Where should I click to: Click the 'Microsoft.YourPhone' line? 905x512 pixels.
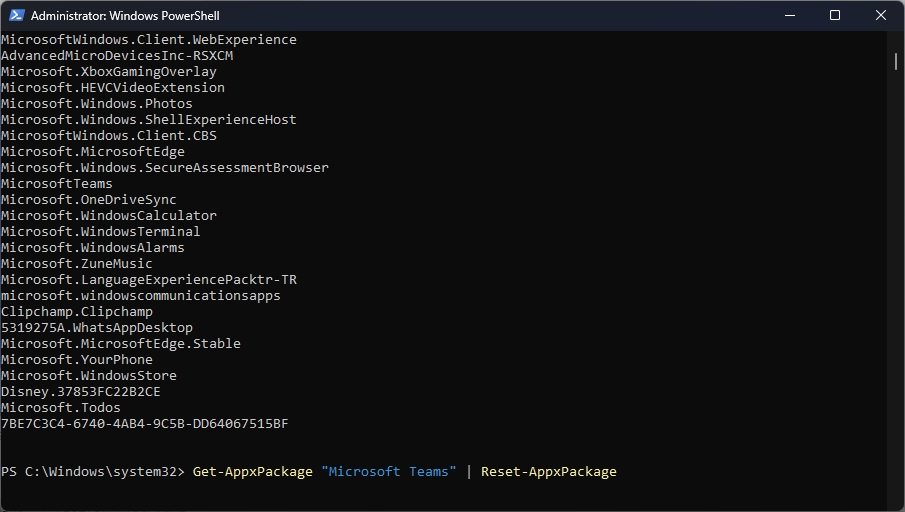77,360
